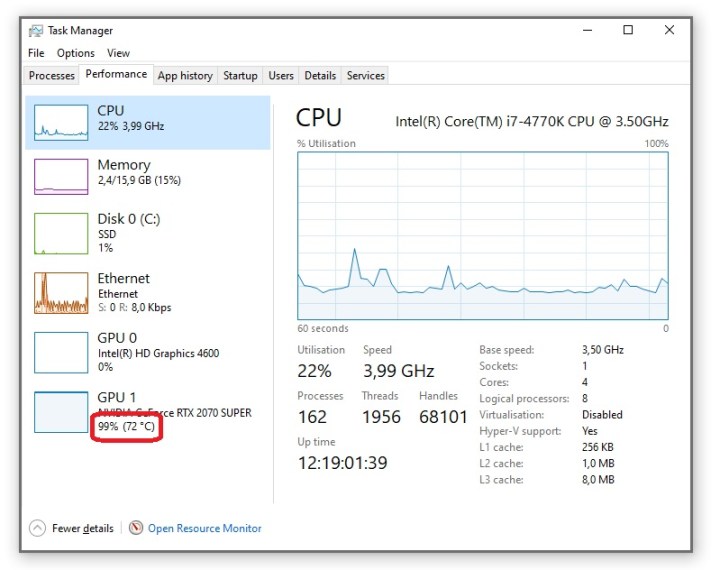Open the Options menu
This screenshot has height=570, width=720.
coord(75,53)
